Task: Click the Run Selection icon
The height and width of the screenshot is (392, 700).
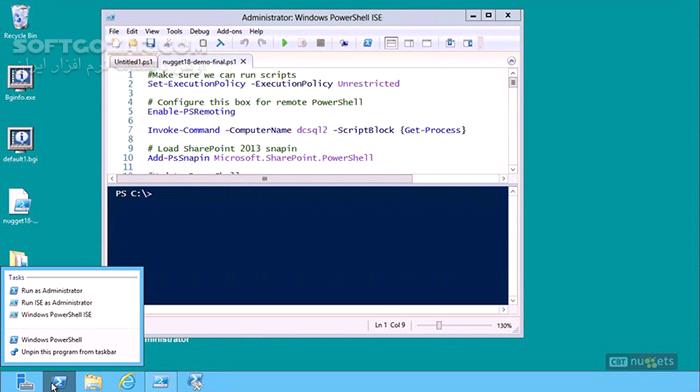Action: [302, 43]
